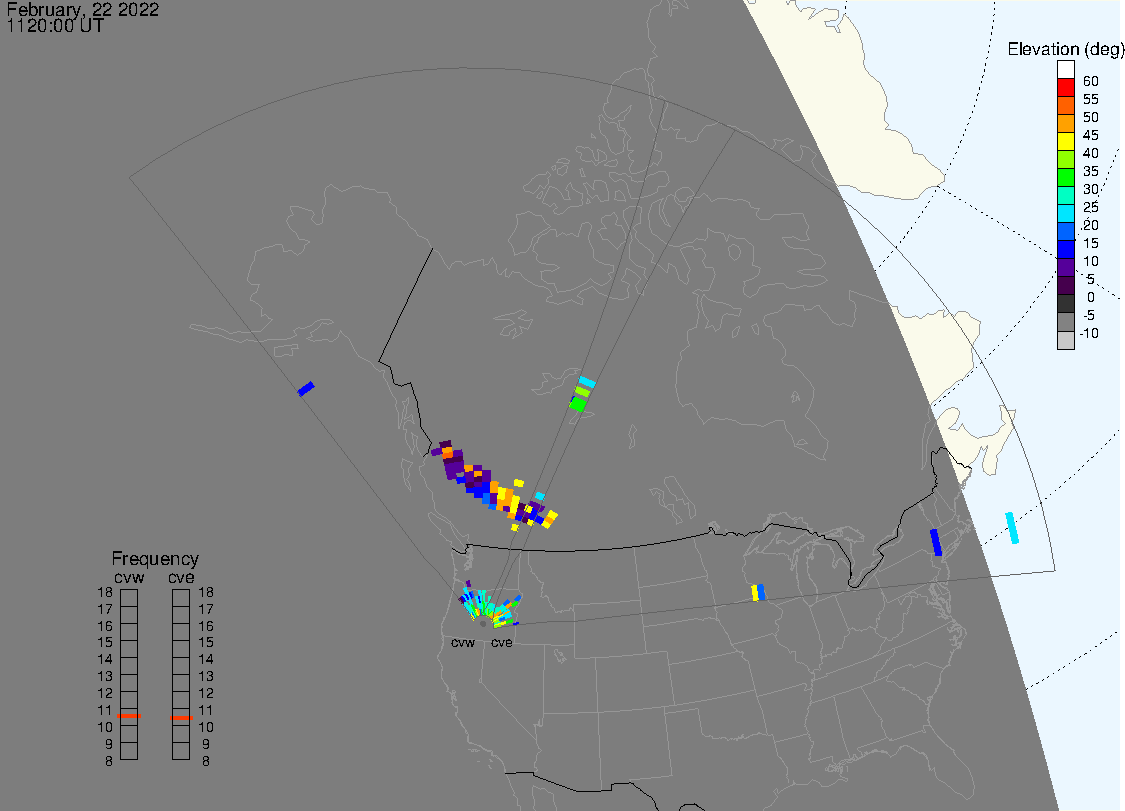This screenshot has width=1125, height=811.
Task: Click the cyan echo patch atop the narrow beam
Action: click(587, 381)
